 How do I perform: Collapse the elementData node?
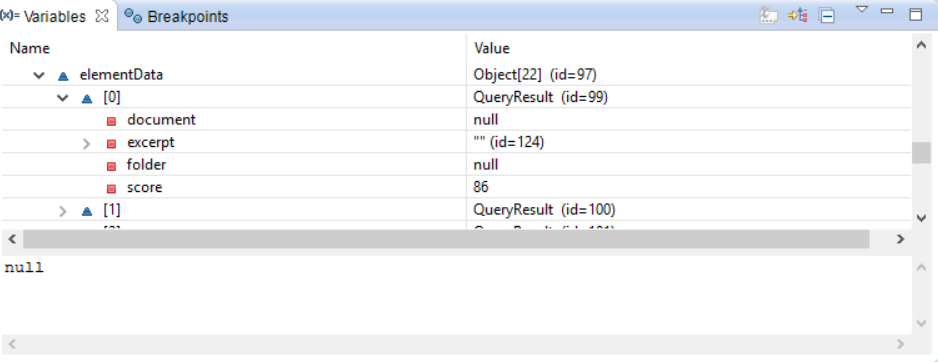pyautogui.click(x=39, y=75)
